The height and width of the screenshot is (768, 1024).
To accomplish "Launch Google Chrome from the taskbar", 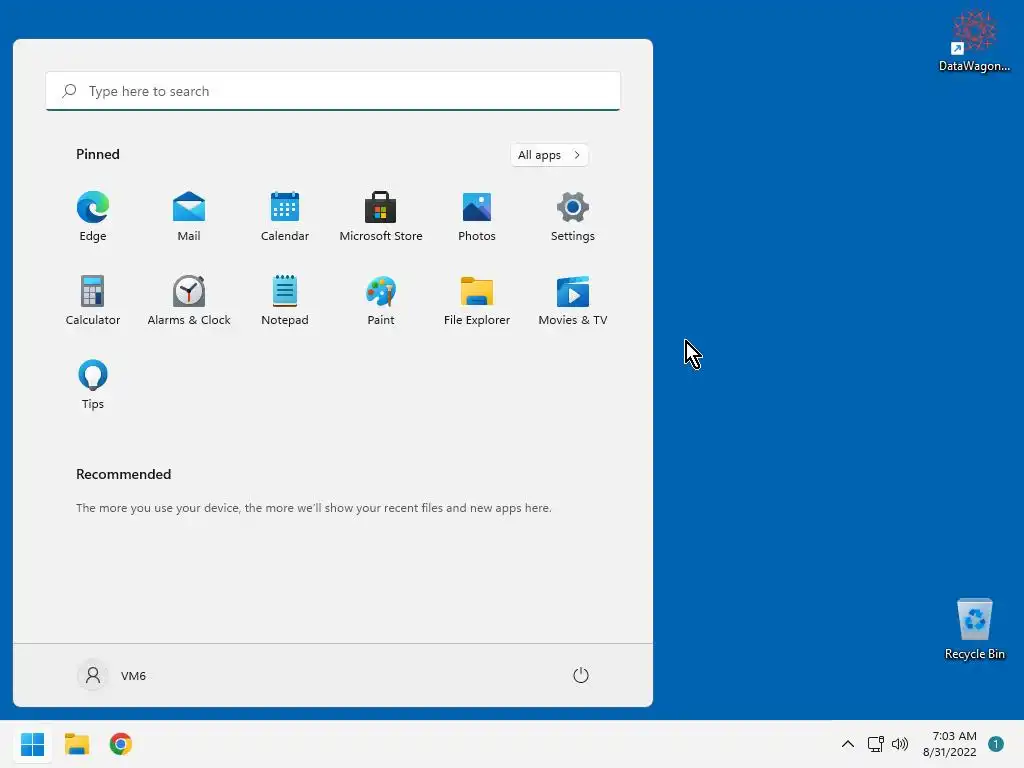I will click(121, 744).
